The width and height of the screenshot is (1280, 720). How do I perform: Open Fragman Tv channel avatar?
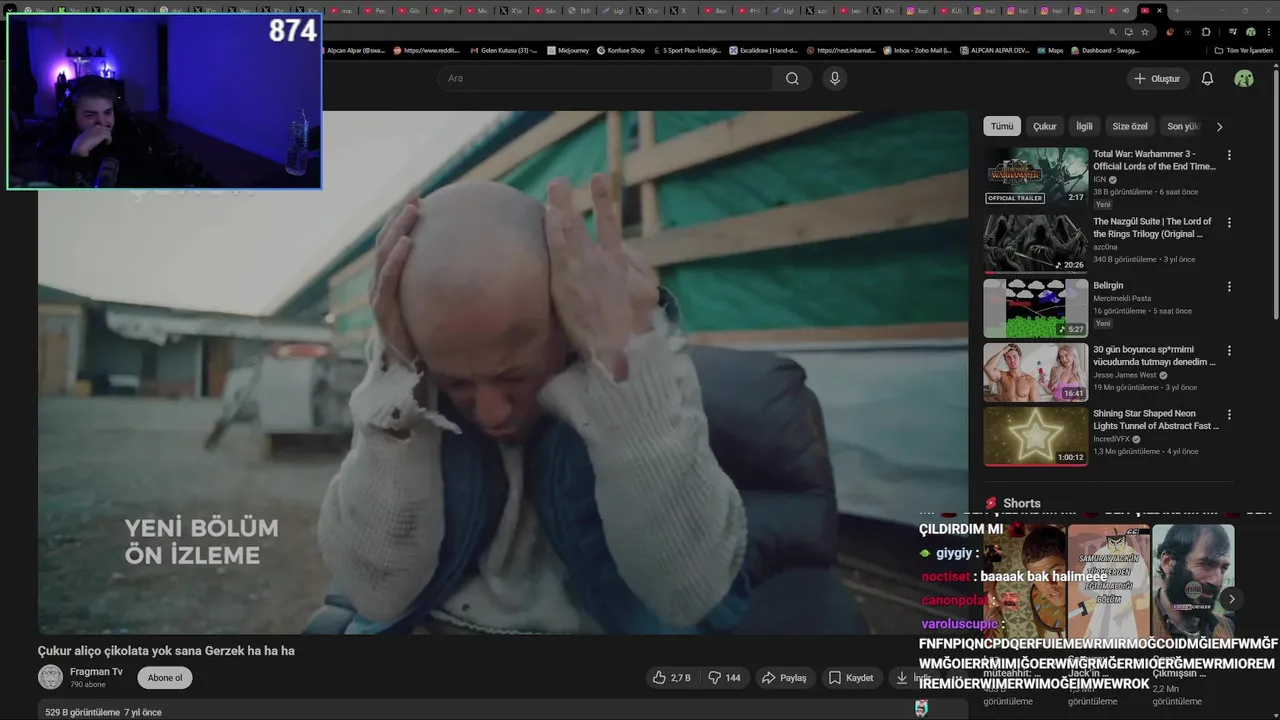50,677
